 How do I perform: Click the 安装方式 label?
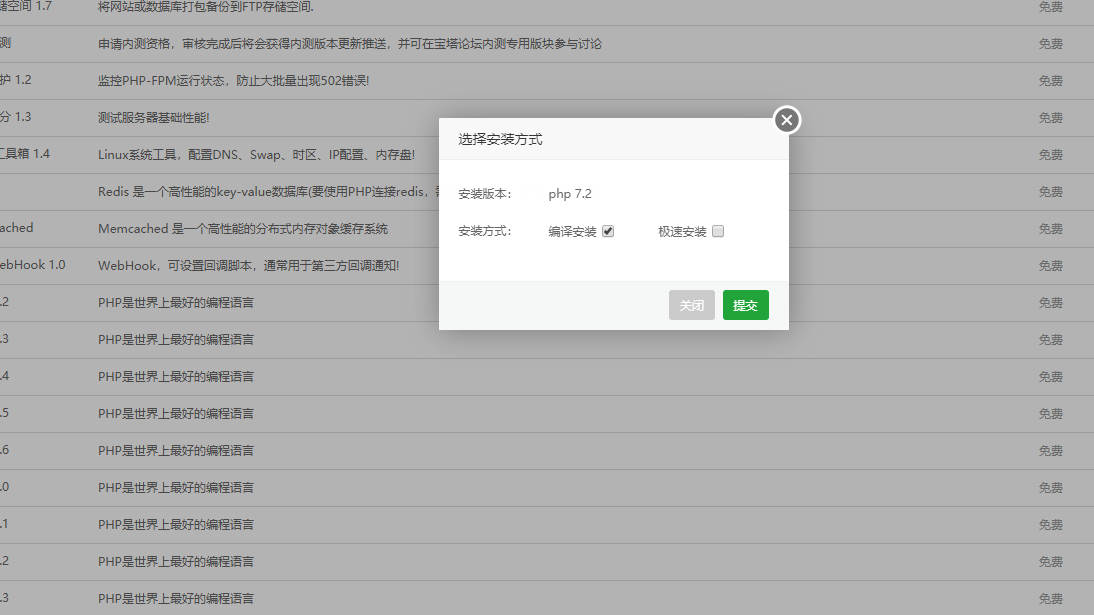coord(485,231)
